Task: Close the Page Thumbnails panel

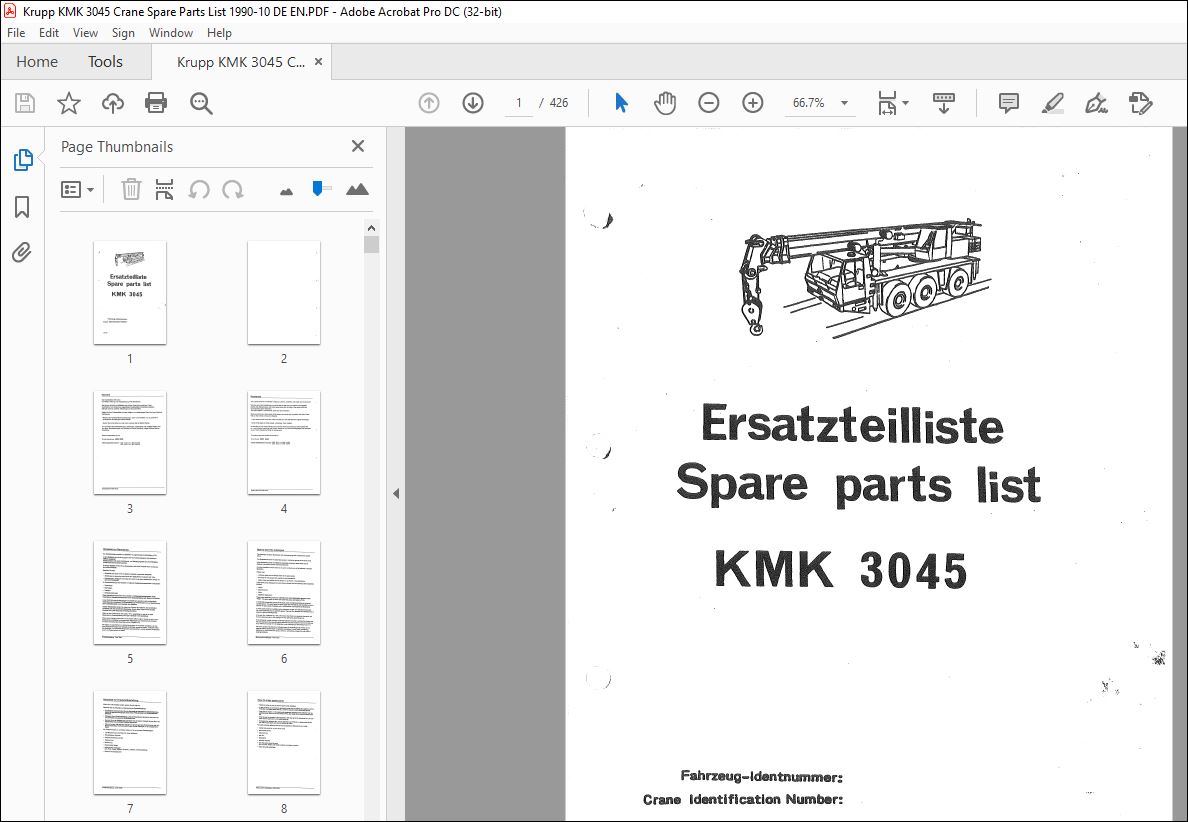Action: tap(358, 146)
